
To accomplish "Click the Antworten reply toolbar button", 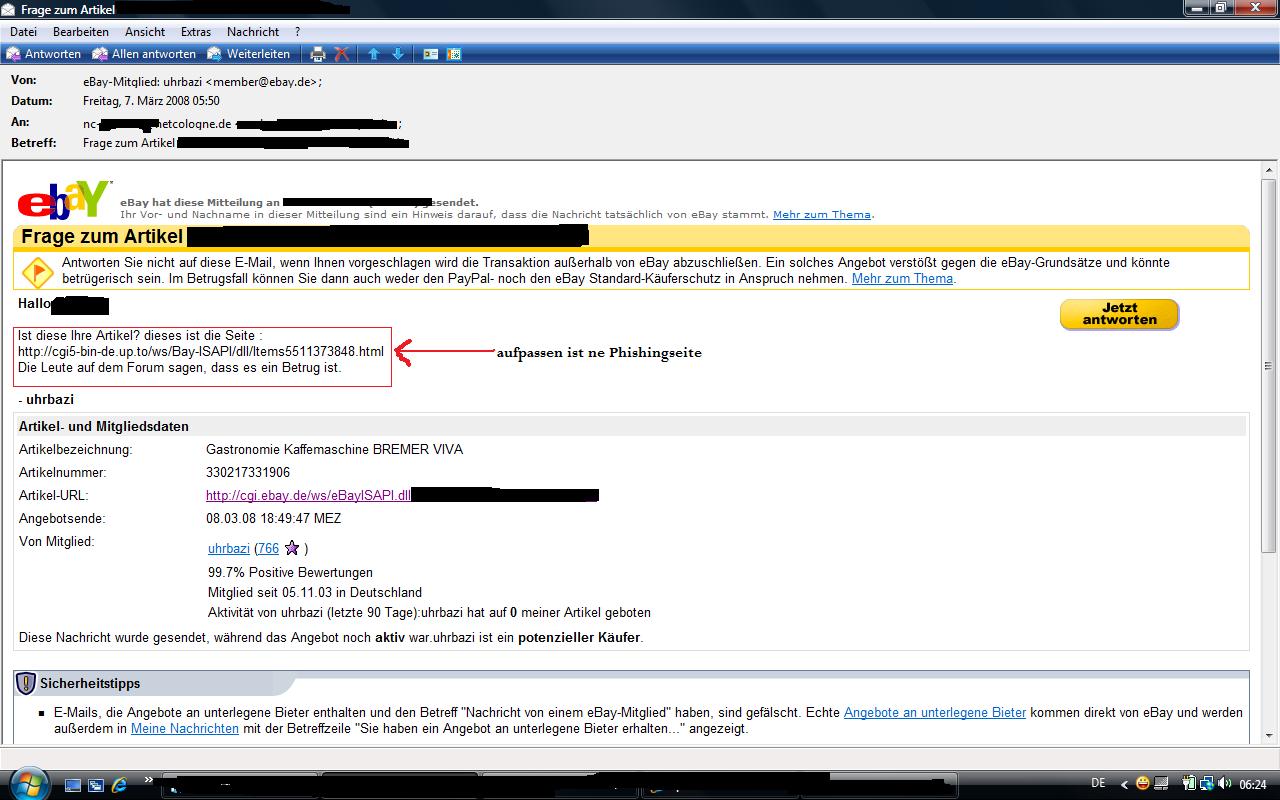I will coord(44,54).
